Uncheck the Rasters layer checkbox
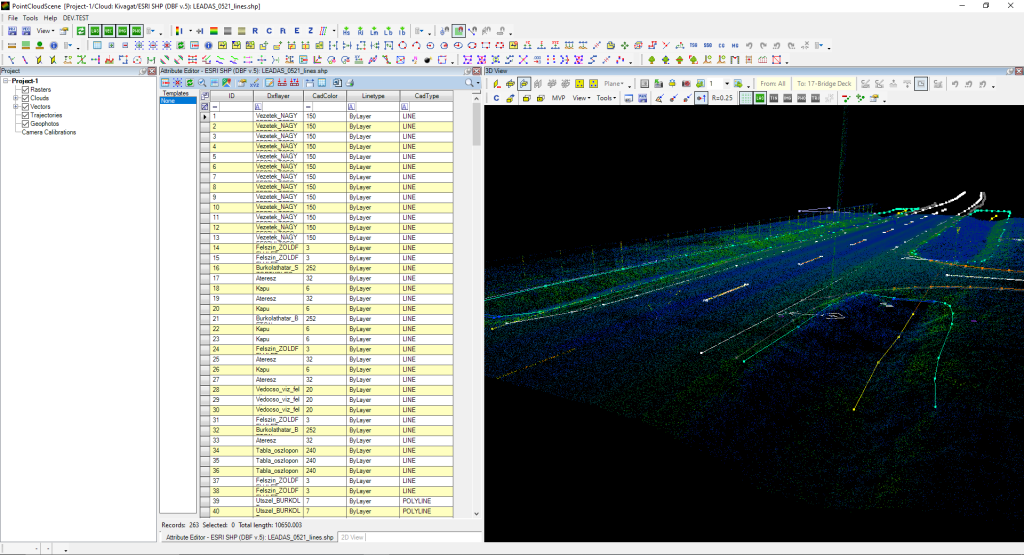Viewport: 1024px width, 555px height. point(25,90)
